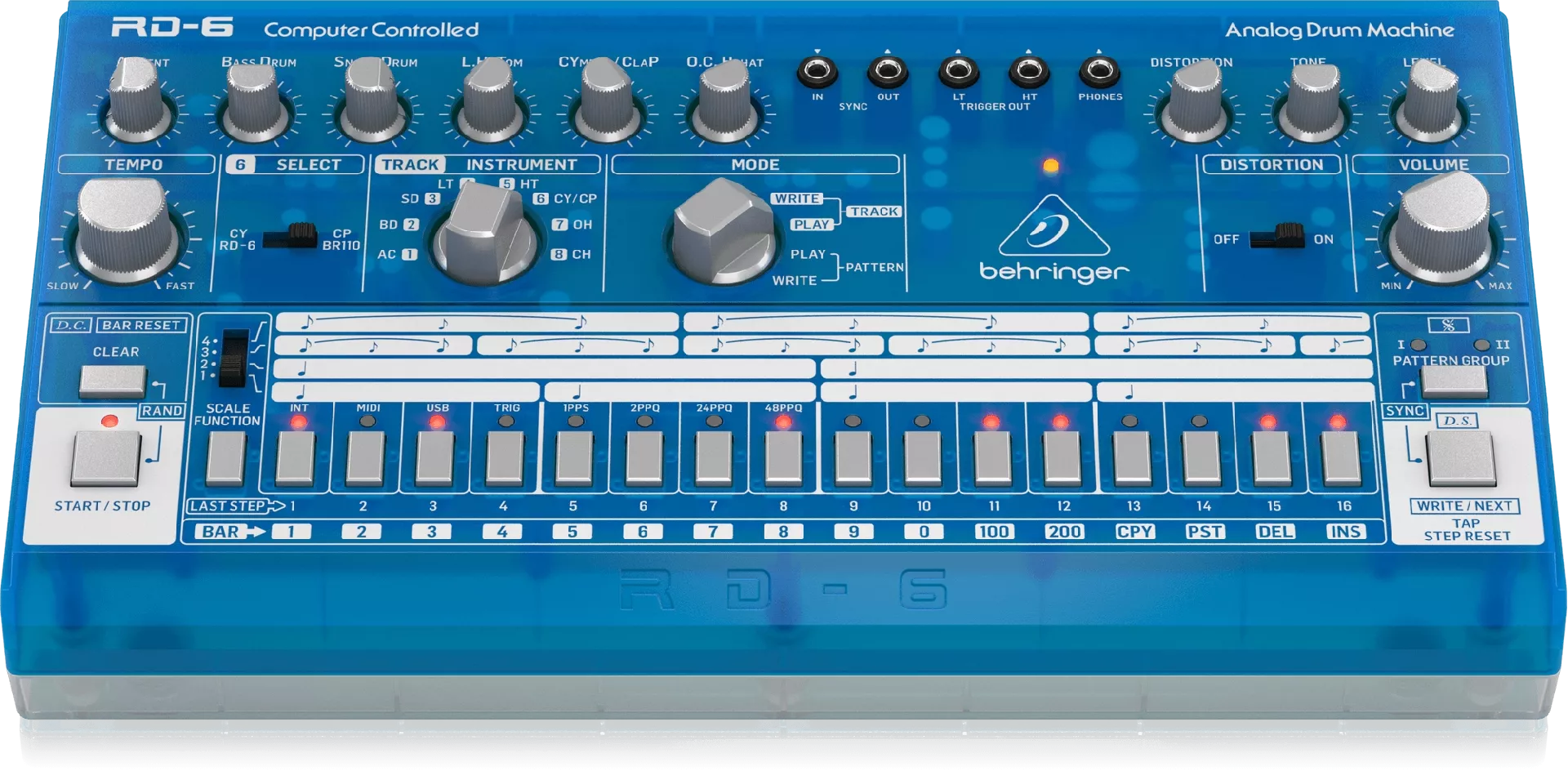Click the Phones jack
The image size is (1568, 771).
1099,72
